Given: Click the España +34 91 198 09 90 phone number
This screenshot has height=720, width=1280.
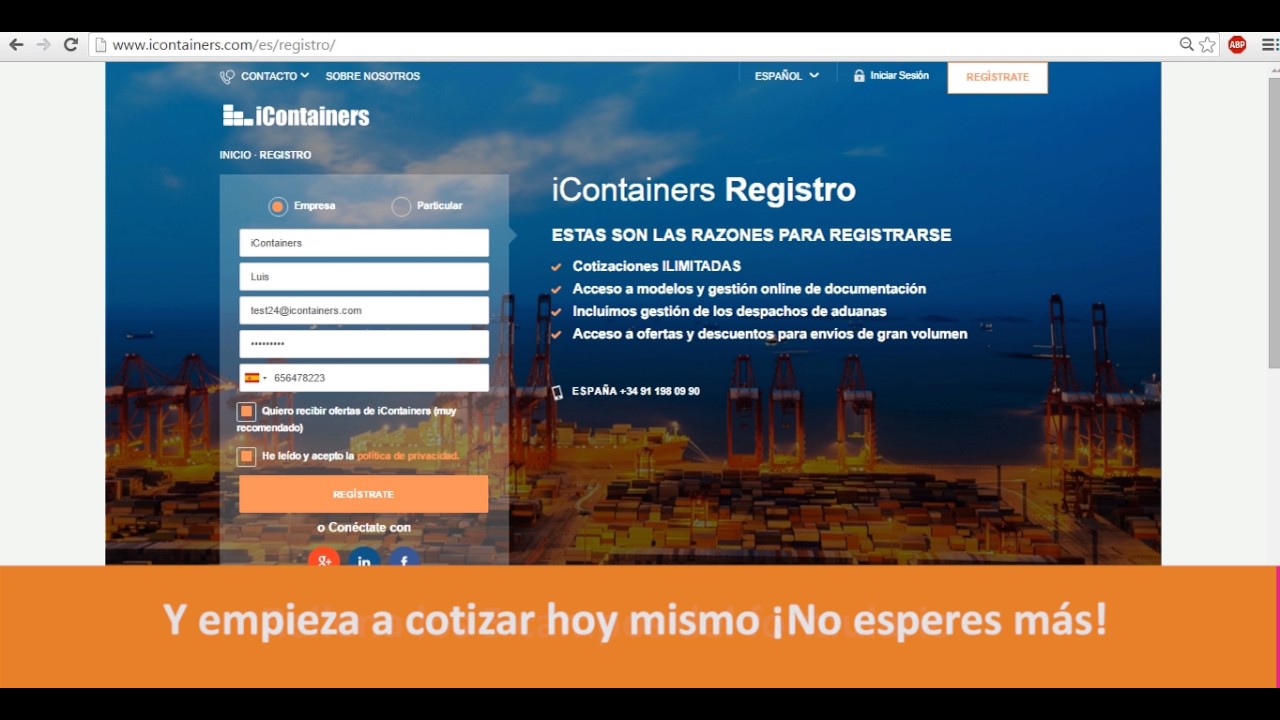Looking at the screenshot, I should 636,391.
